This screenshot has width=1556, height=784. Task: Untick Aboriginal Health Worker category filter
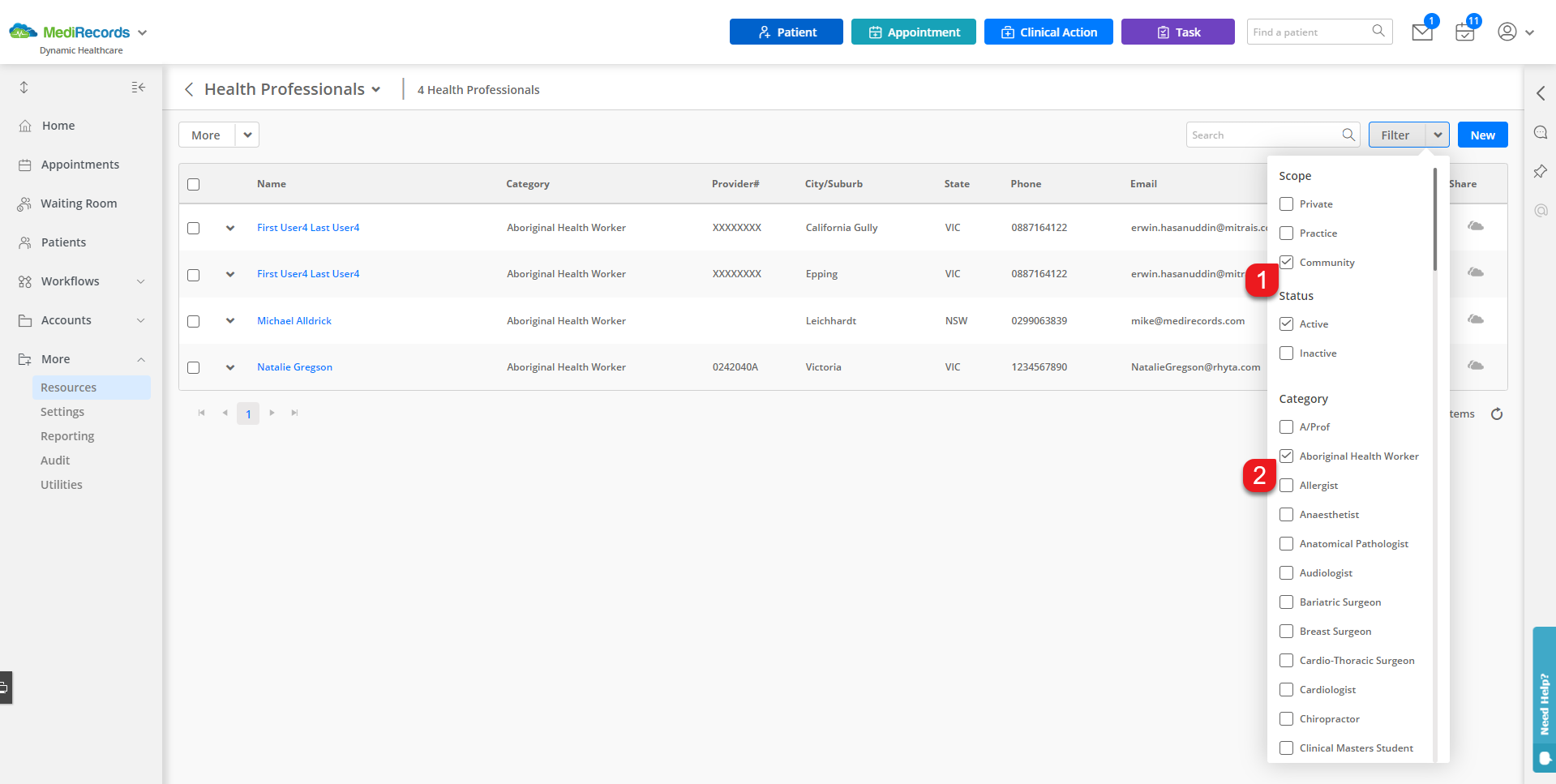[1286, 456]
